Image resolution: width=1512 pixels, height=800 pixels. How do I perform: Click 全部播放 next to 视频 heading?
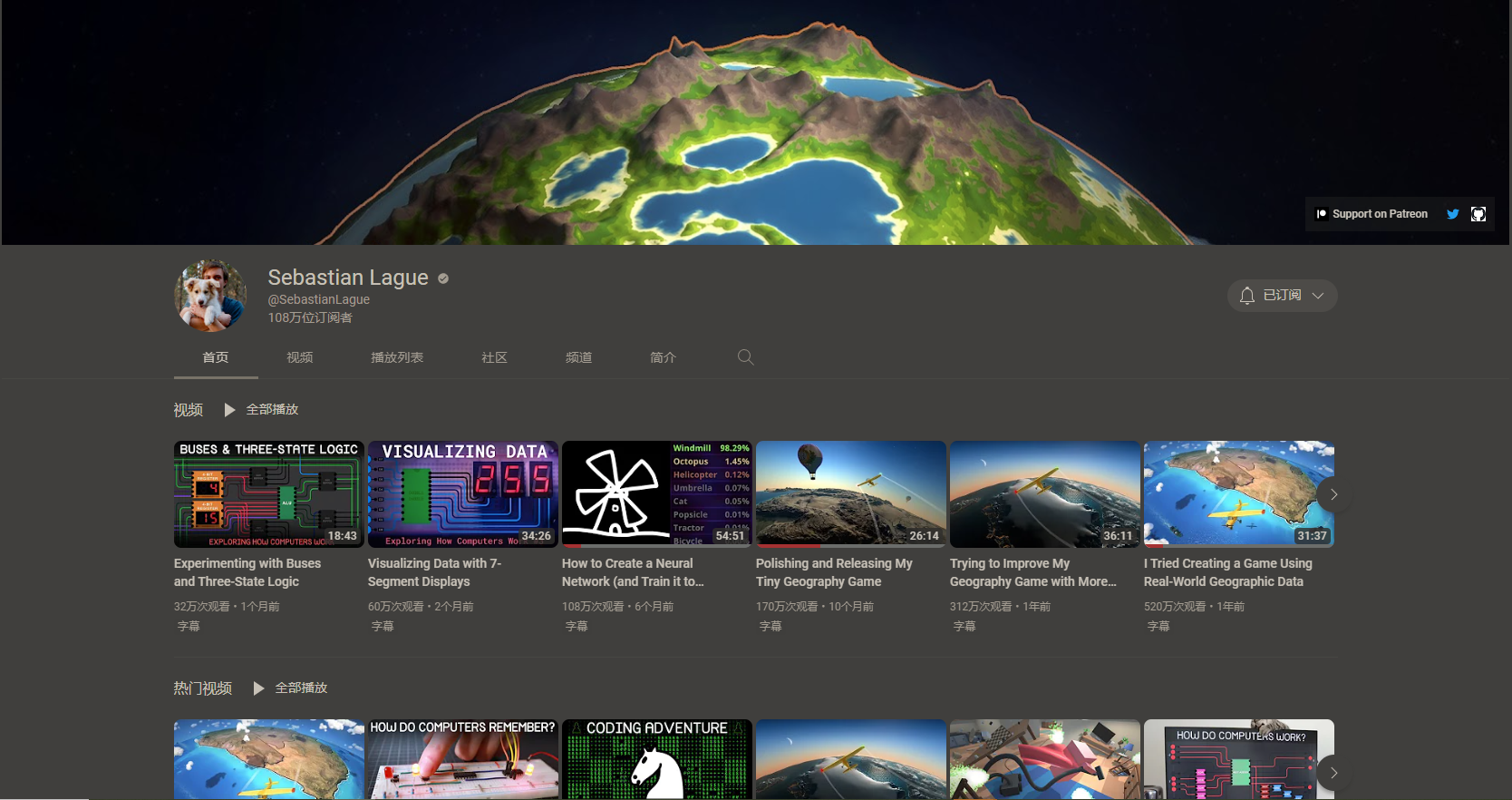272,410
